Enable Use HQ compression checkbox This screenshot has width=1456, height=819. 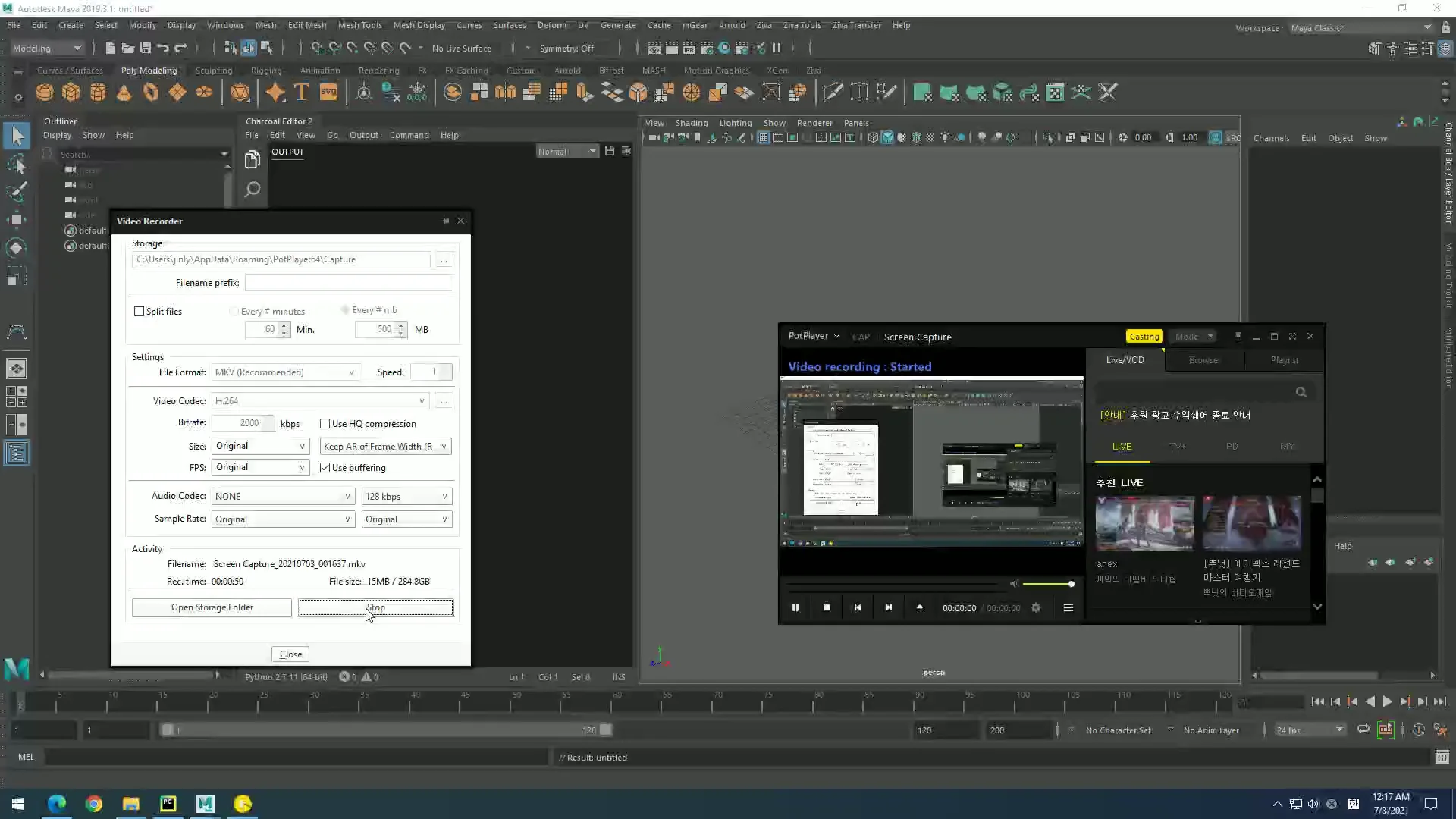pos(325,424)
